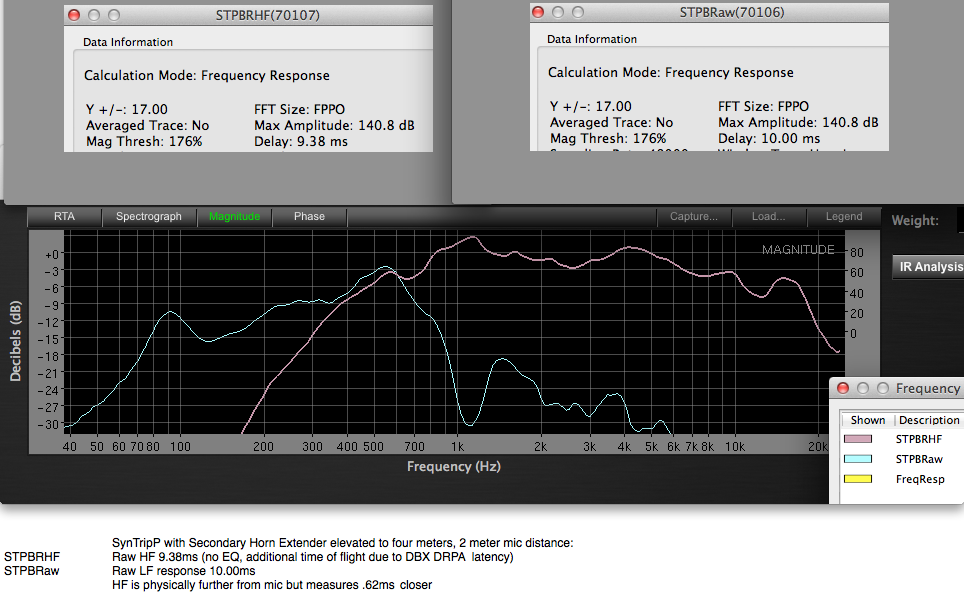Viewport: 964px width, 610px height.
Task: Minimize the Frequency legend window
Action: (x=863, y=388)
